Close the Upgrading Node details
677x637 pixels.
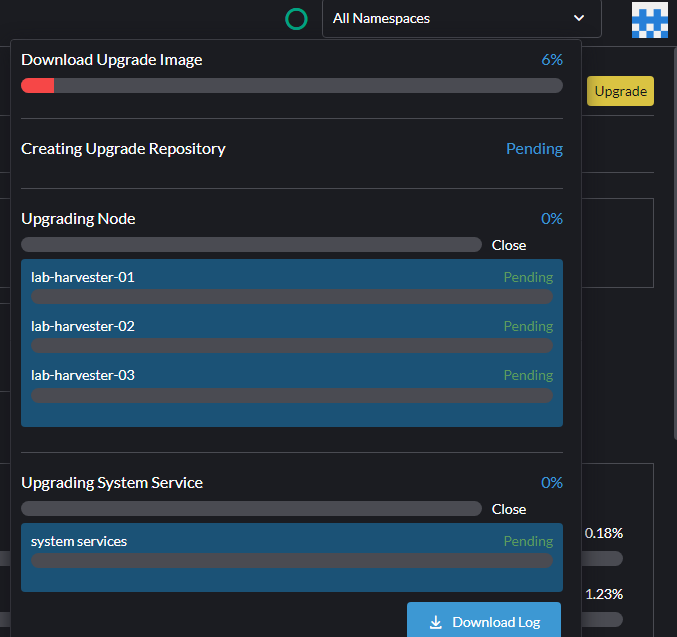[x=509, y=245]
